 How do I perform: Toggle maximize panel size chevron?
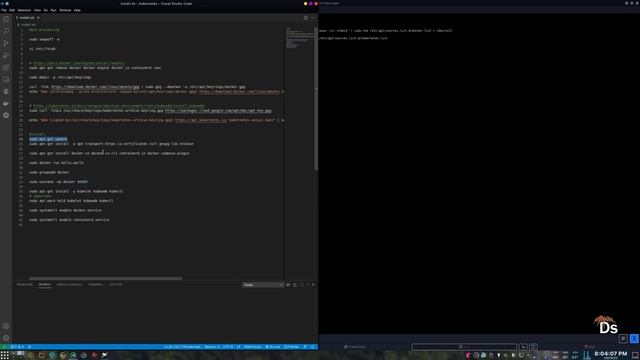(308, 285)
